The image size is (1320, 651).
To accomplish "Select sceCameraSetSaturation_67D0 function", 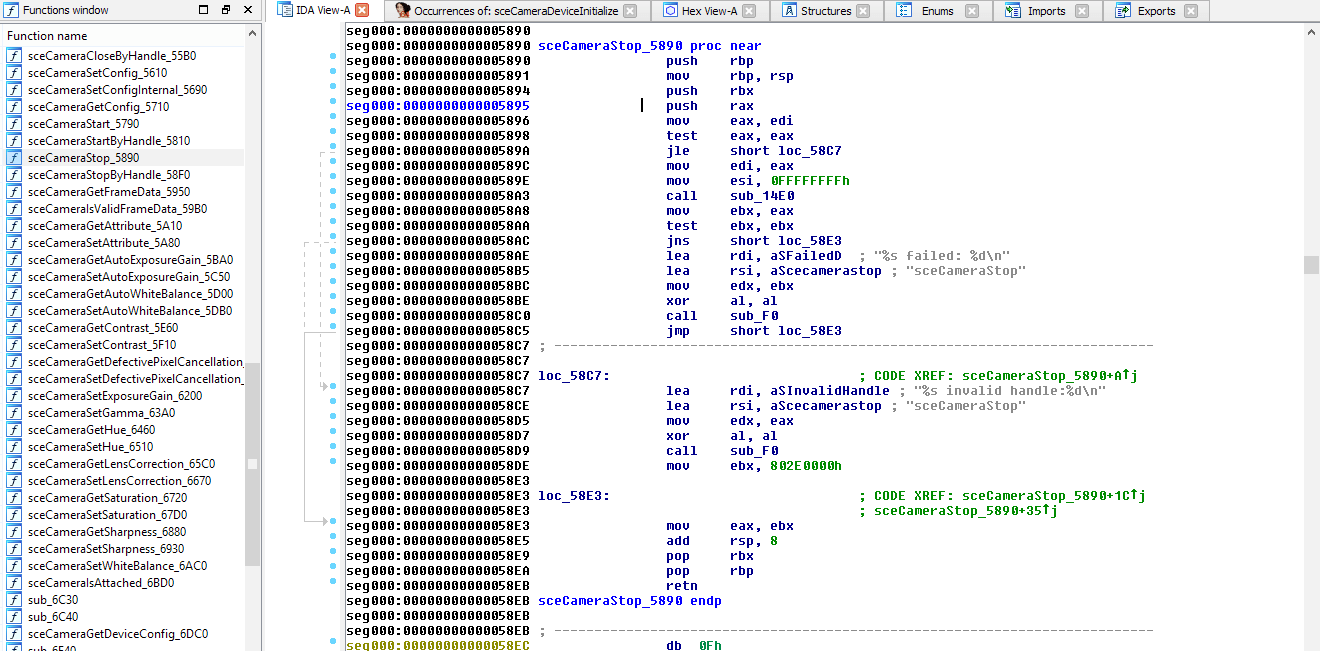I will [x=108, y=515].
